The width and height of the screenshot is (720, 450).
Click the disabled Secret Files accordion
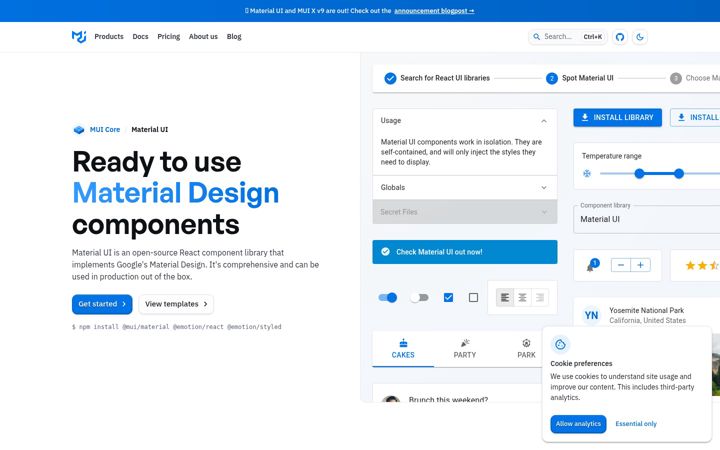(x=465, y=212)
